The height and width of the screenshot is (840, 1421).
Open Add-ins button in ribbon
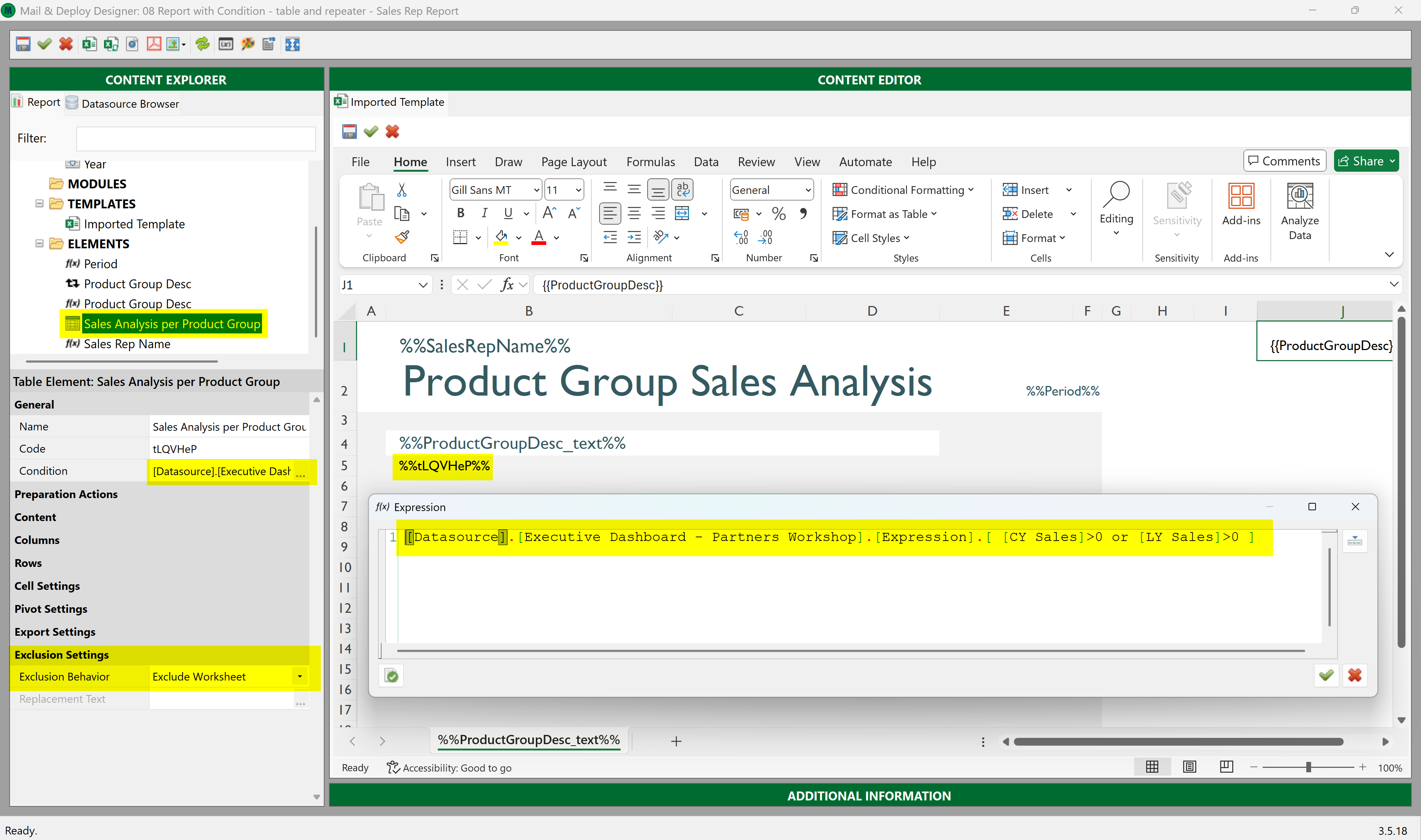coord(1241,205)
